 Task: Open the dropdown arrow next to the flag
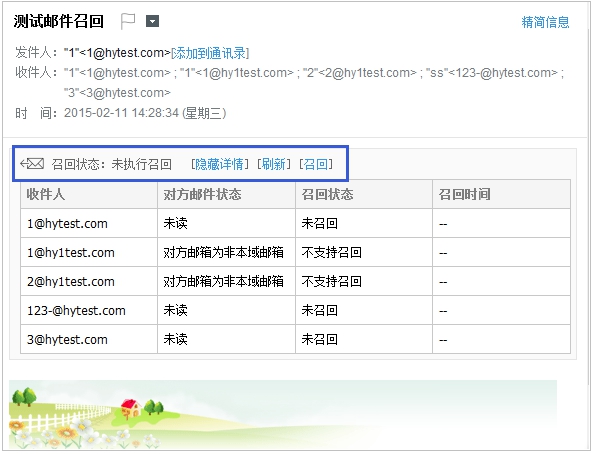click(x=152, y=22)
